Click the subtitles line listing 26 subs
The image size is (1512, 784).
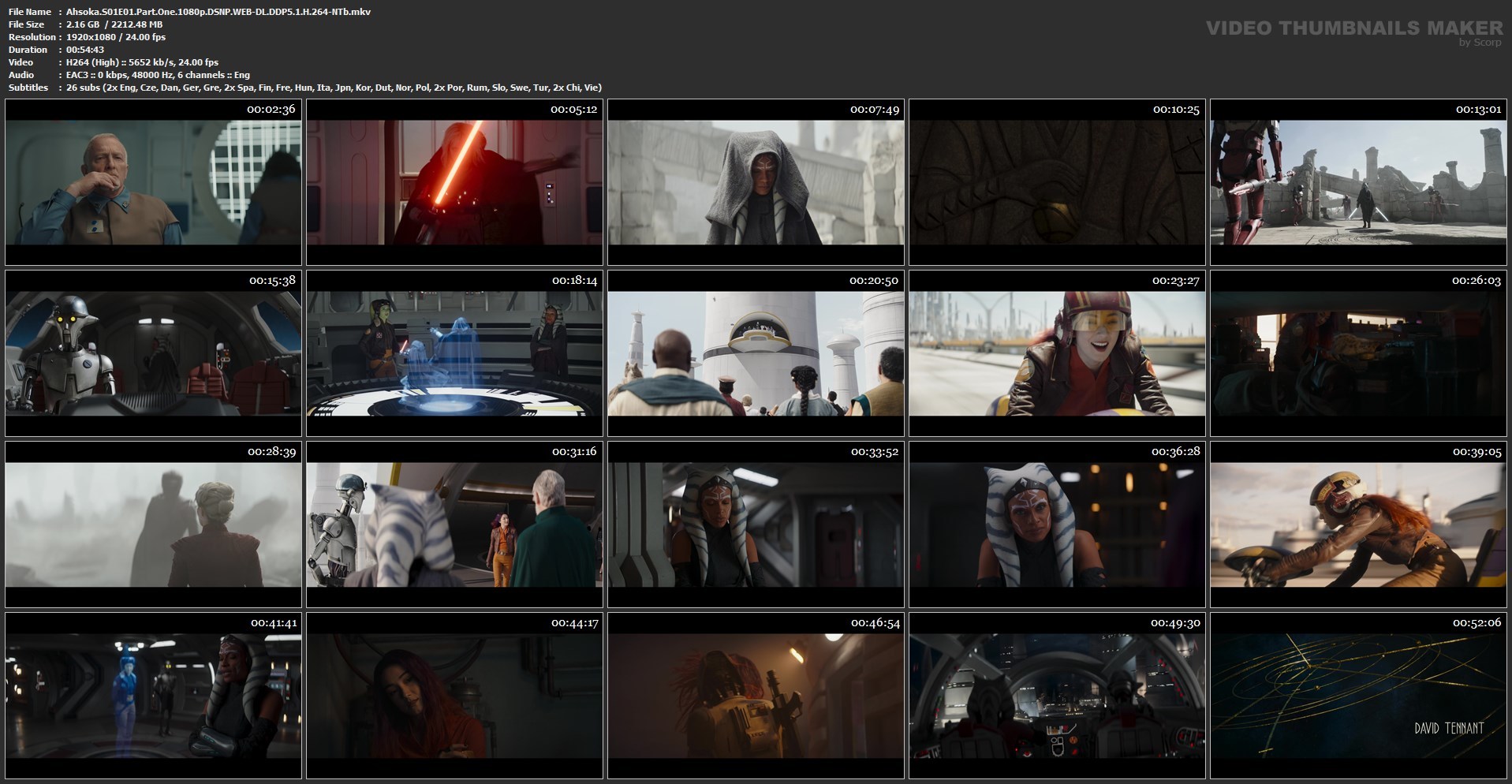[x=334, y=88]
